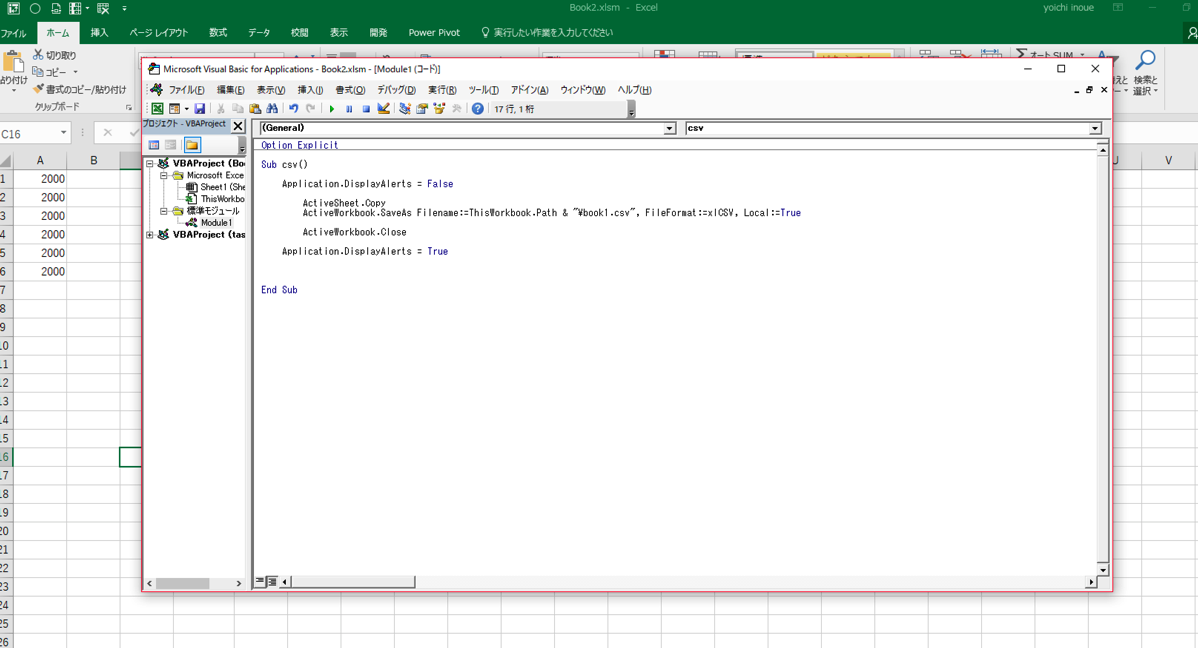Viewport: 1198px width, 648px height.
Task: Switch to Excel via View Microsoft Excel icon
Action: [157, 109]
